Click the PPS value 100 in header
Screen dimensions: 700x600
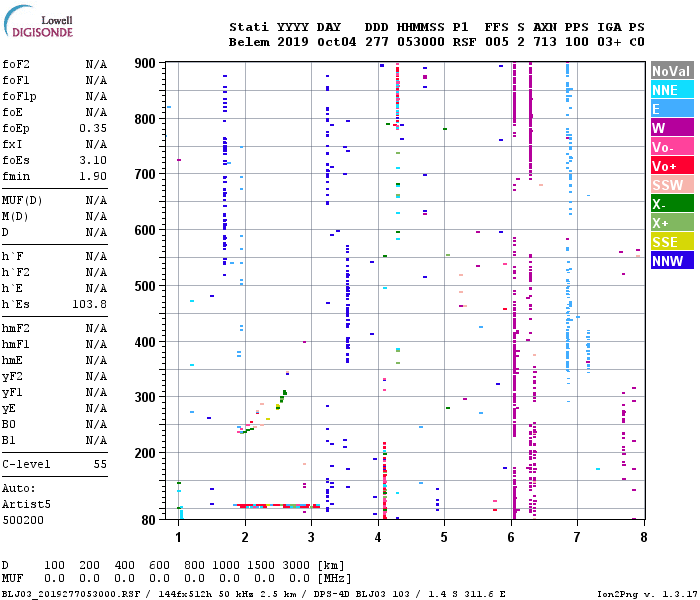pyautogui.click(x=577, y=42)
